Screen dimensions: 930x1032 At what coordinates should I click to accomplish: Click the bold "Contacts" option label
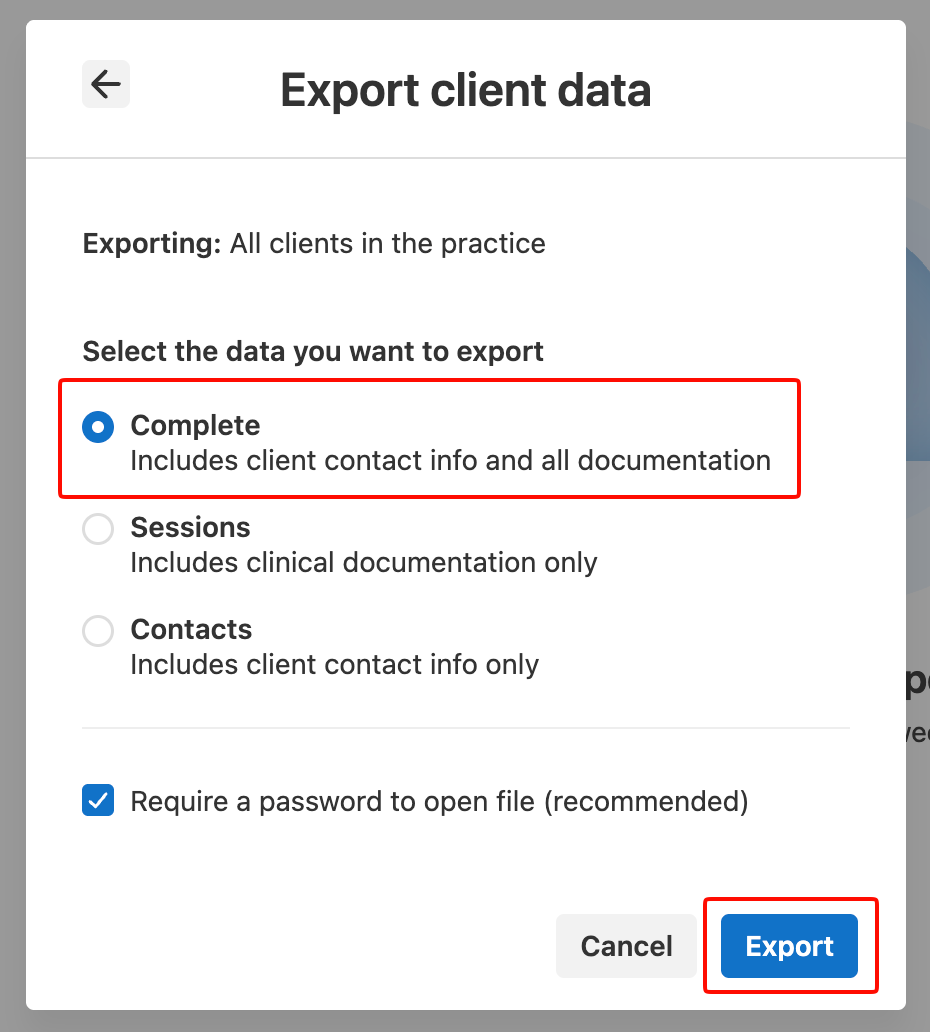coord(191,629)
